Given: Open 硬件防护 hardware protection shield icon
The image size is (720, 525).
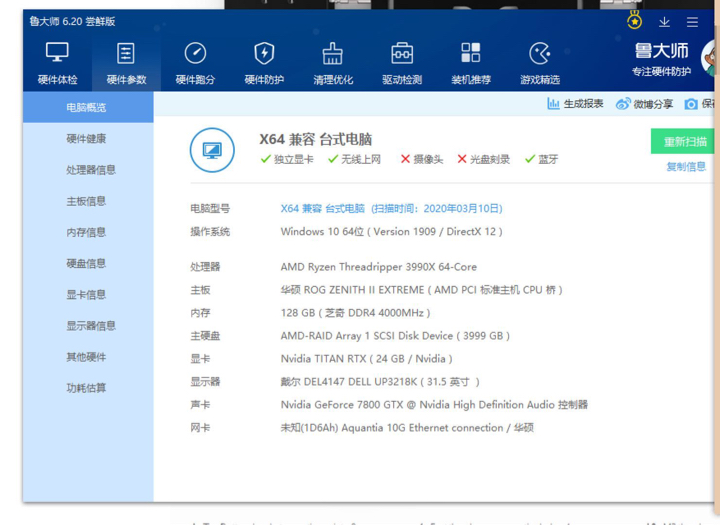Looking at the screenshot, I should tap(264, 54).
